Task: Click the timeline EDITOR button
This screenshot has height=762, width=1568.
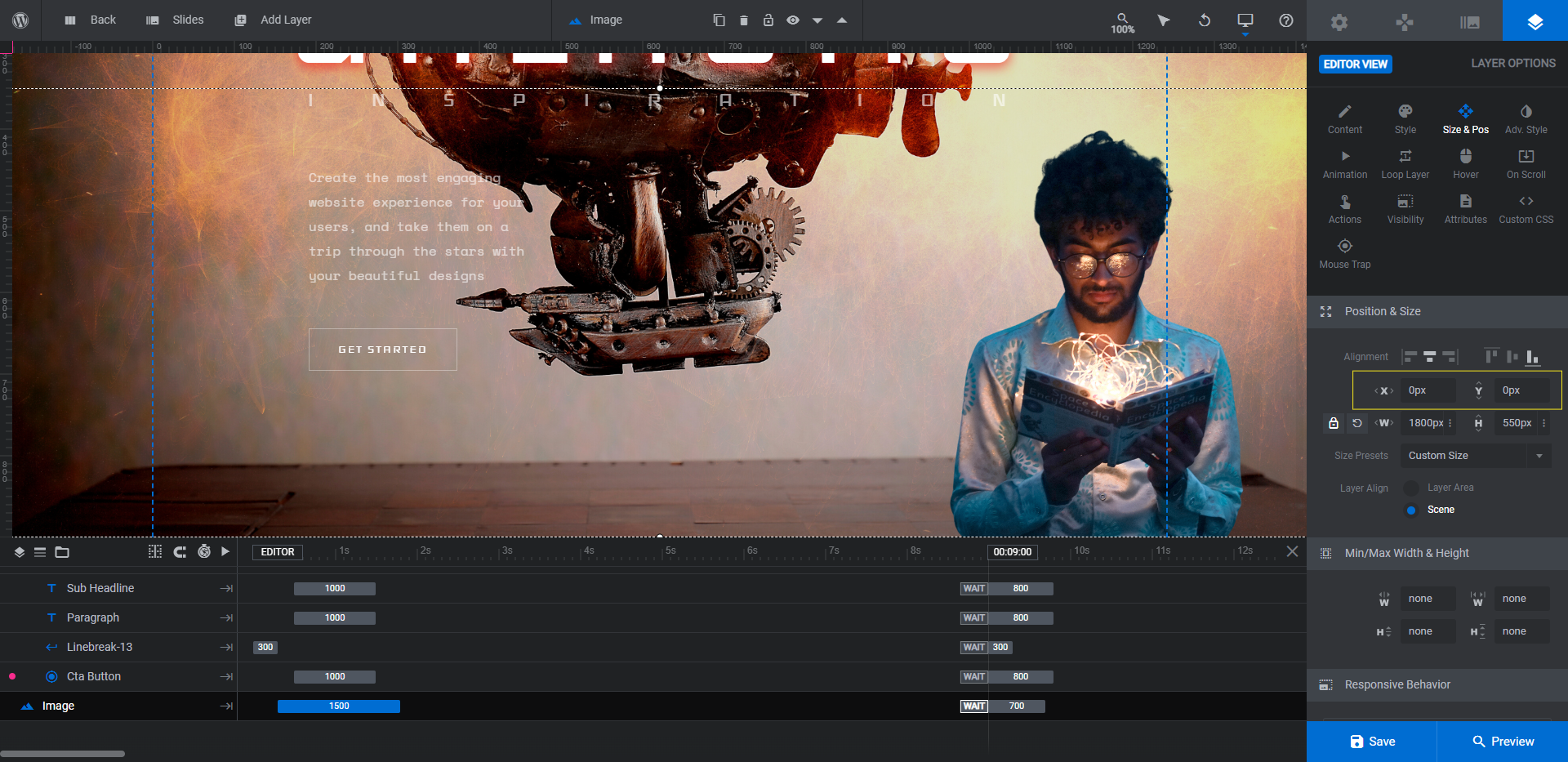Action: tap(278, 552)
